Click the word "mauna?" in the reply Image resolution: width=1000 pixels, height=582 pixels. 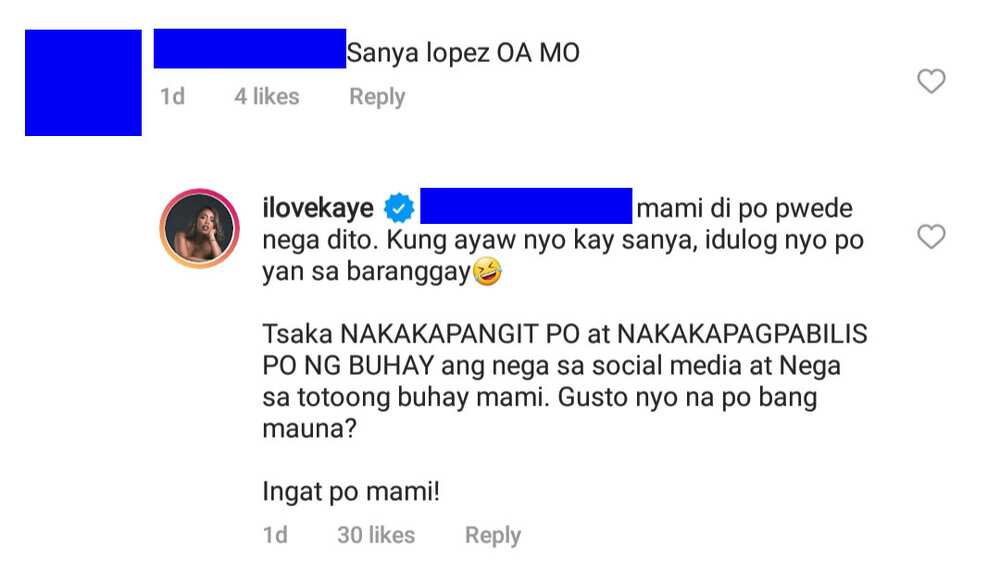[309, 428]
